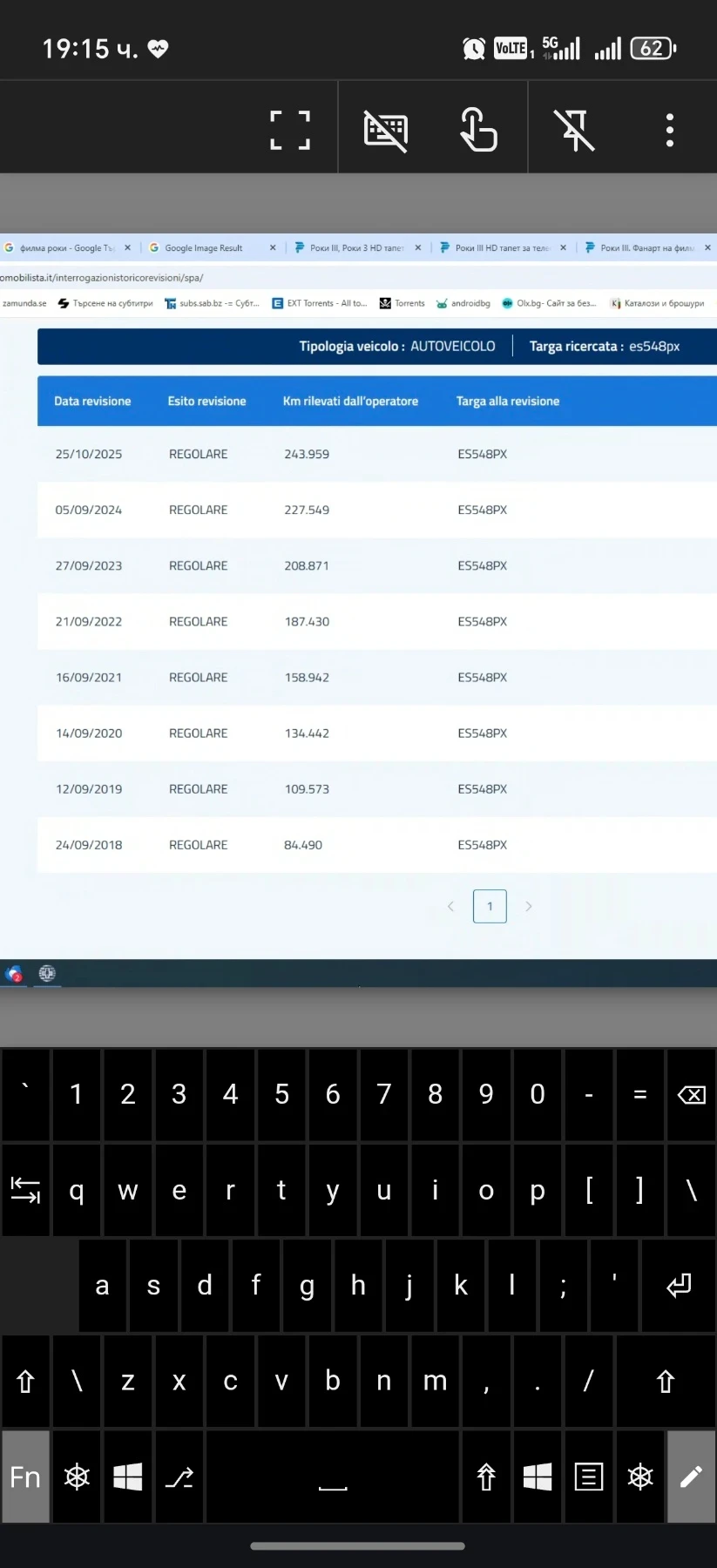Go to next page with right chevron
Viewport: 717px width, 1568px height.
[x=529, y=907]
